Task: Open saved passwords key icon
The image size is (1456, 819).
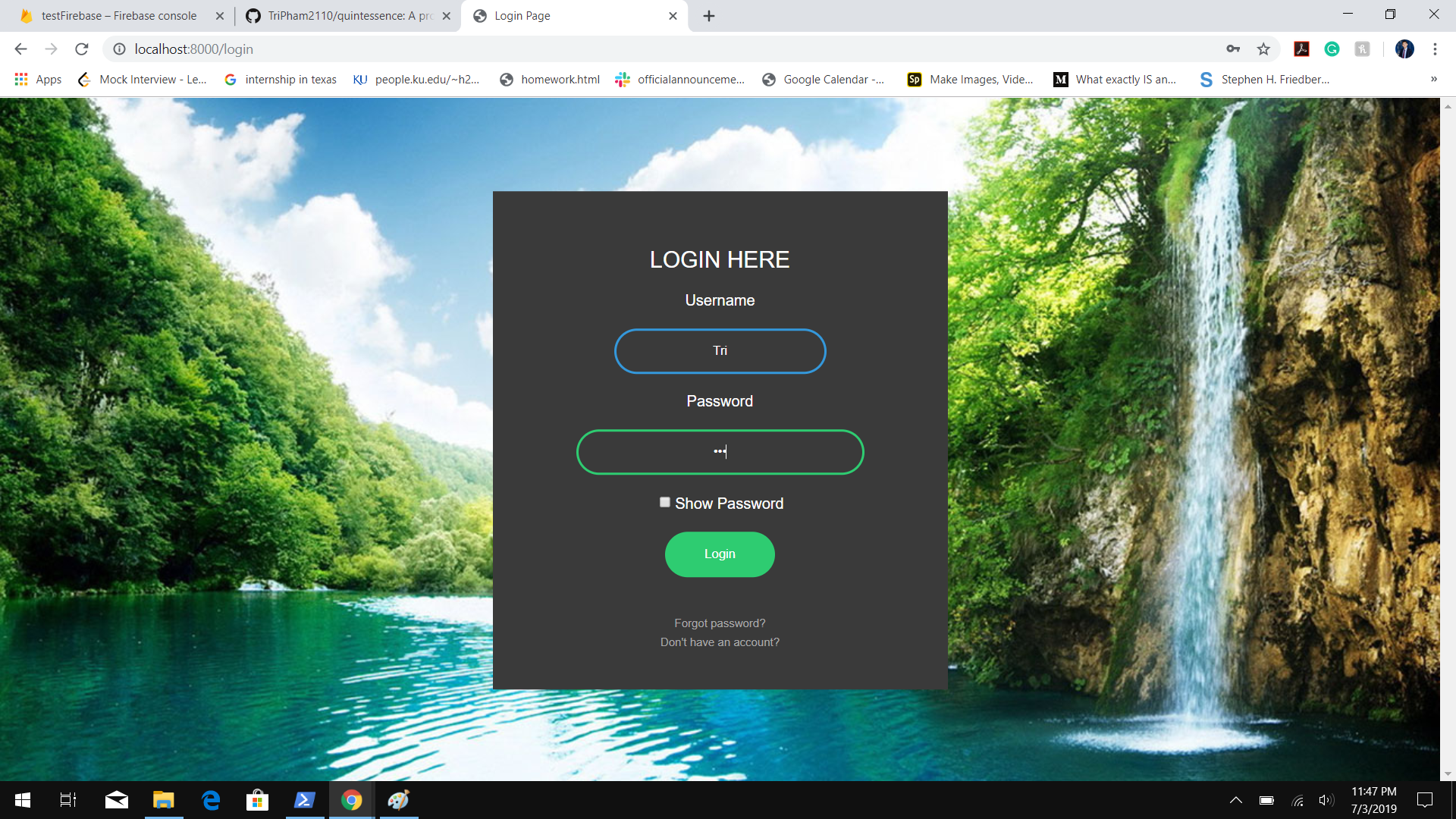Action: [1233, 49]
